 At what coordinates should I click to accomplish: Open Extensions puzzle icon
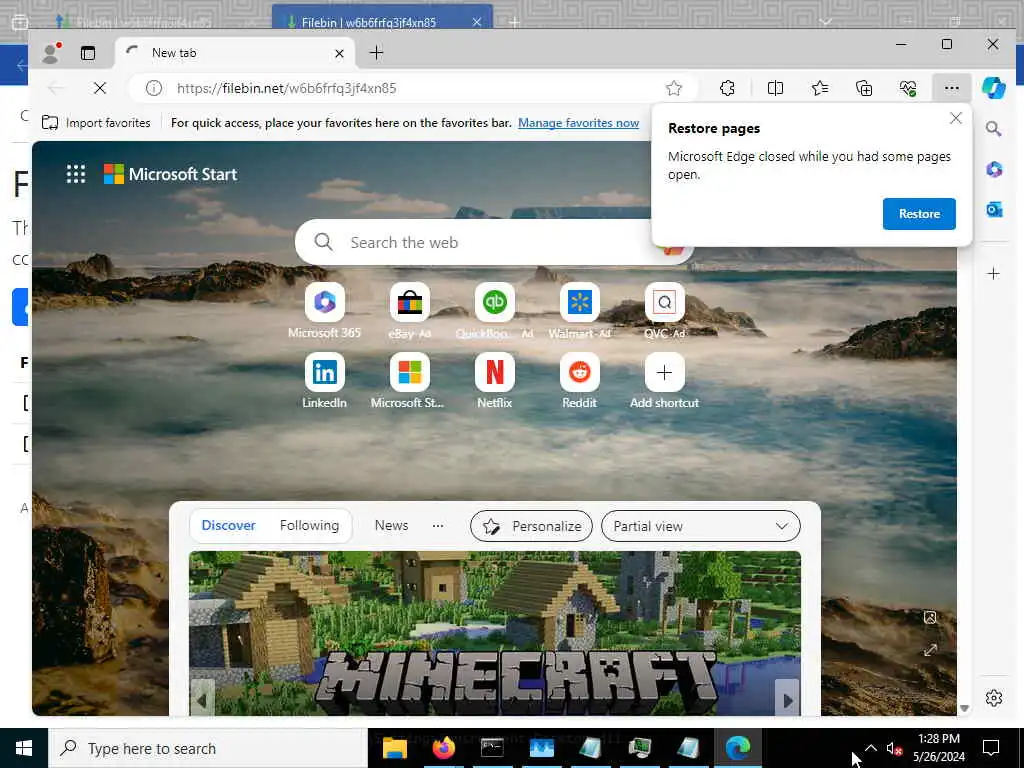[727, 88]
